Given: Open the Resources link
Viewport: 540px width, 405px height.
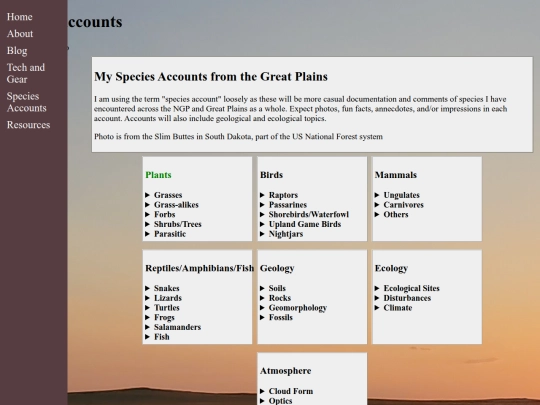Looking at the screenshot, I should pos(29,125).
